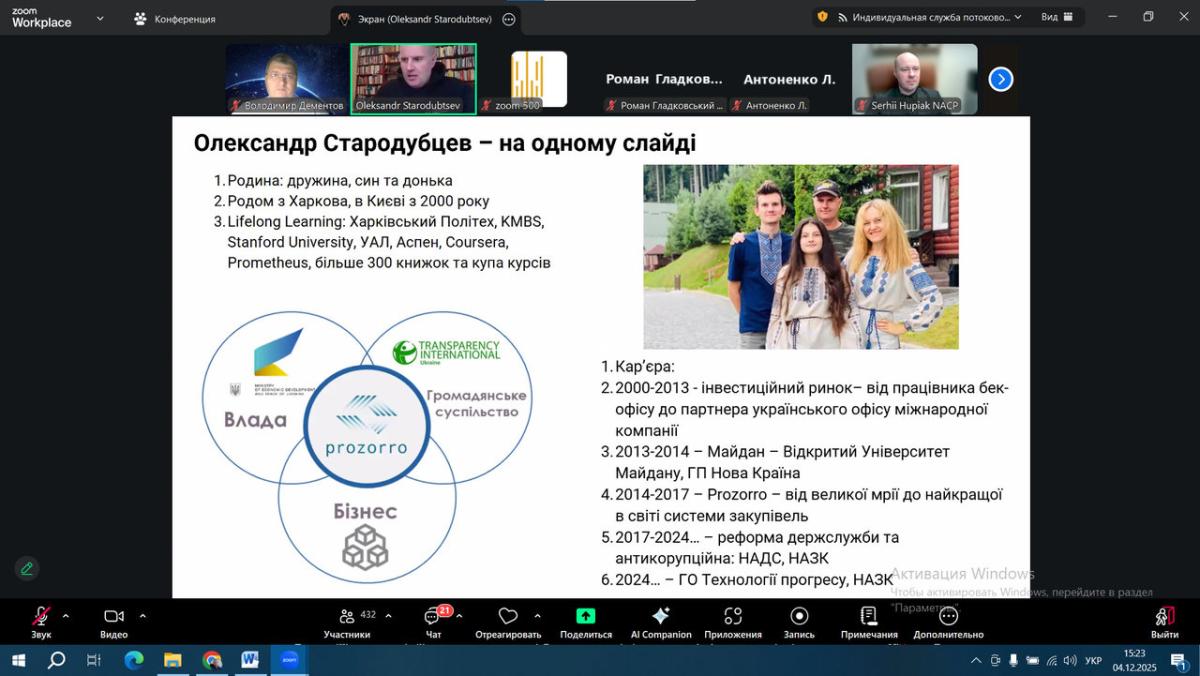Open the Примечания notes icon
This screenshot has height=676, width=1200.
(x=868, y=617)
